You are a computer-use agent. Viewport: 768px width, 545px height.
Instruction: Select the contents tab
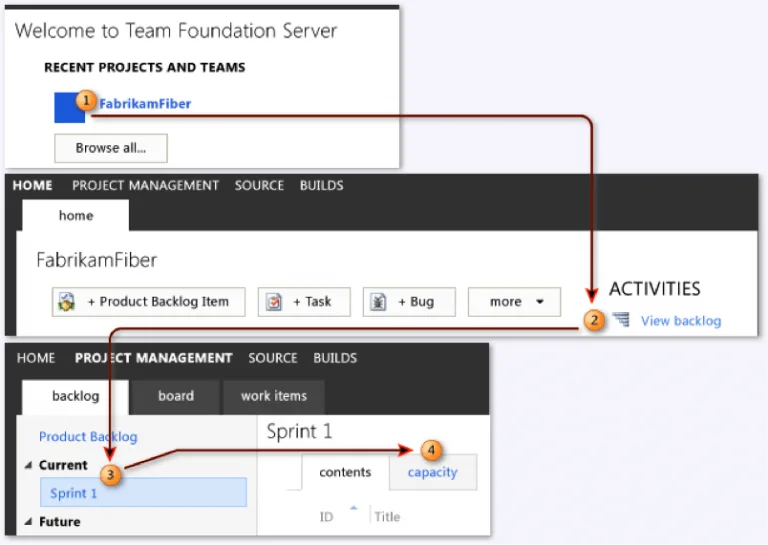tap(345, 472)
